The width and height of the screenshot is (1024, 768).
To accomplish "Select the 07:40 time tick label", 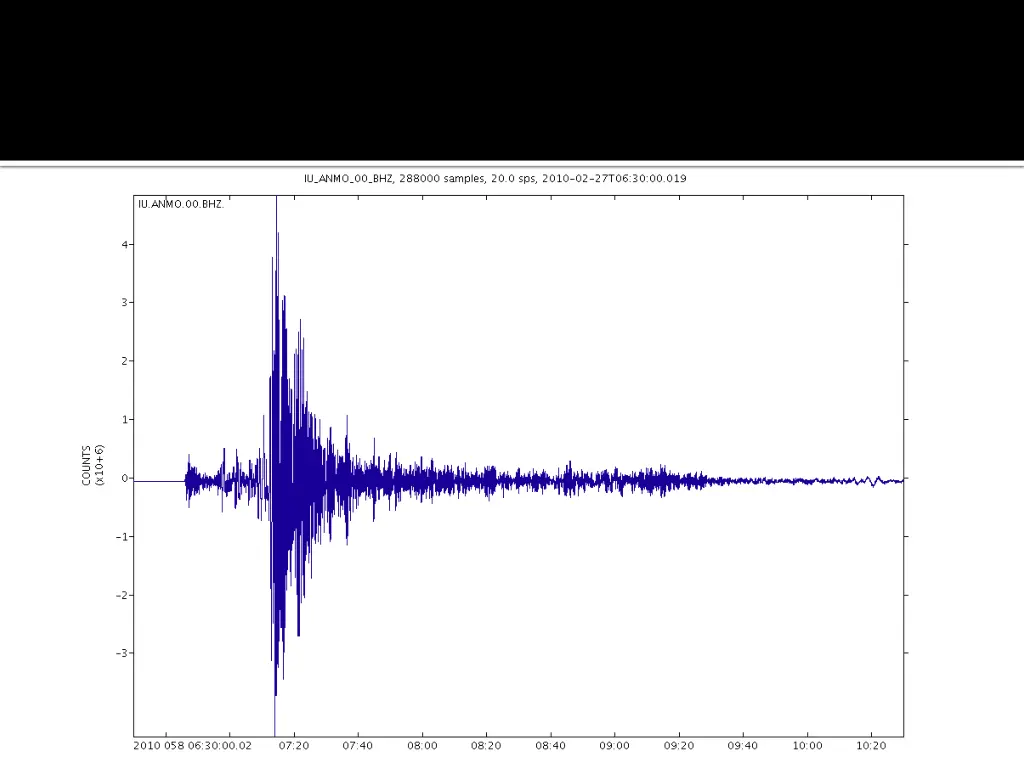I will tap(358, 746).
